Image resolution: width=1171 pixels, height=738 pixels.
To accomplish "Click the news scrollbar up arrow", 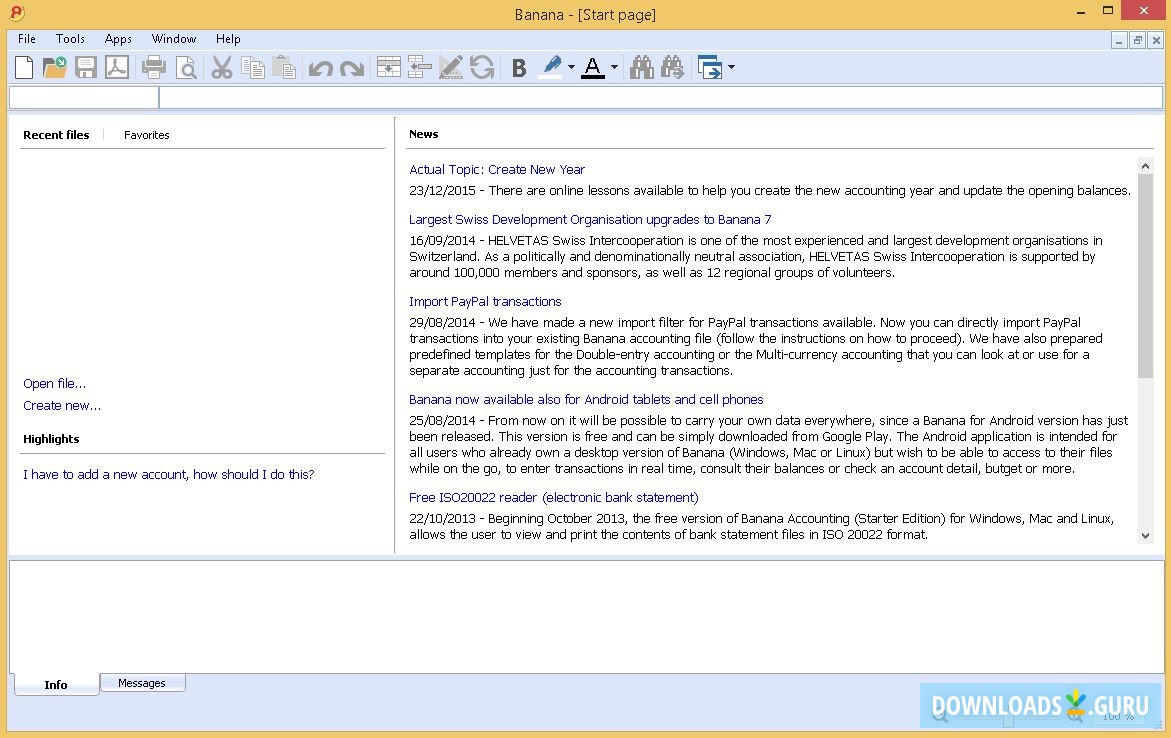I will coord(1145,166).
